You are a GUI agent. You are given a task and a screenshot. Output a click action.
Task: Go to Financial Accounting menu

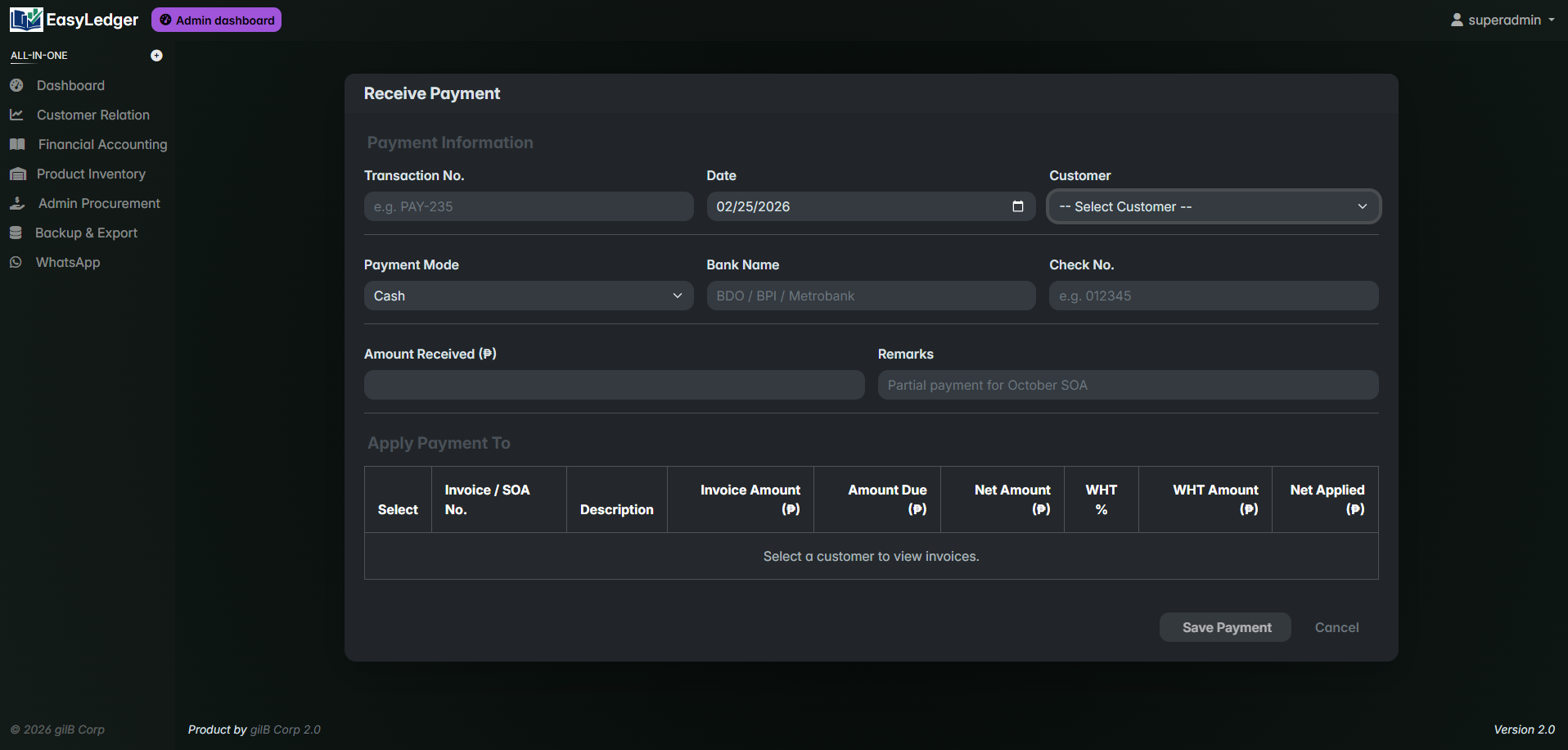pyautogui.click(x=102, y=144)
